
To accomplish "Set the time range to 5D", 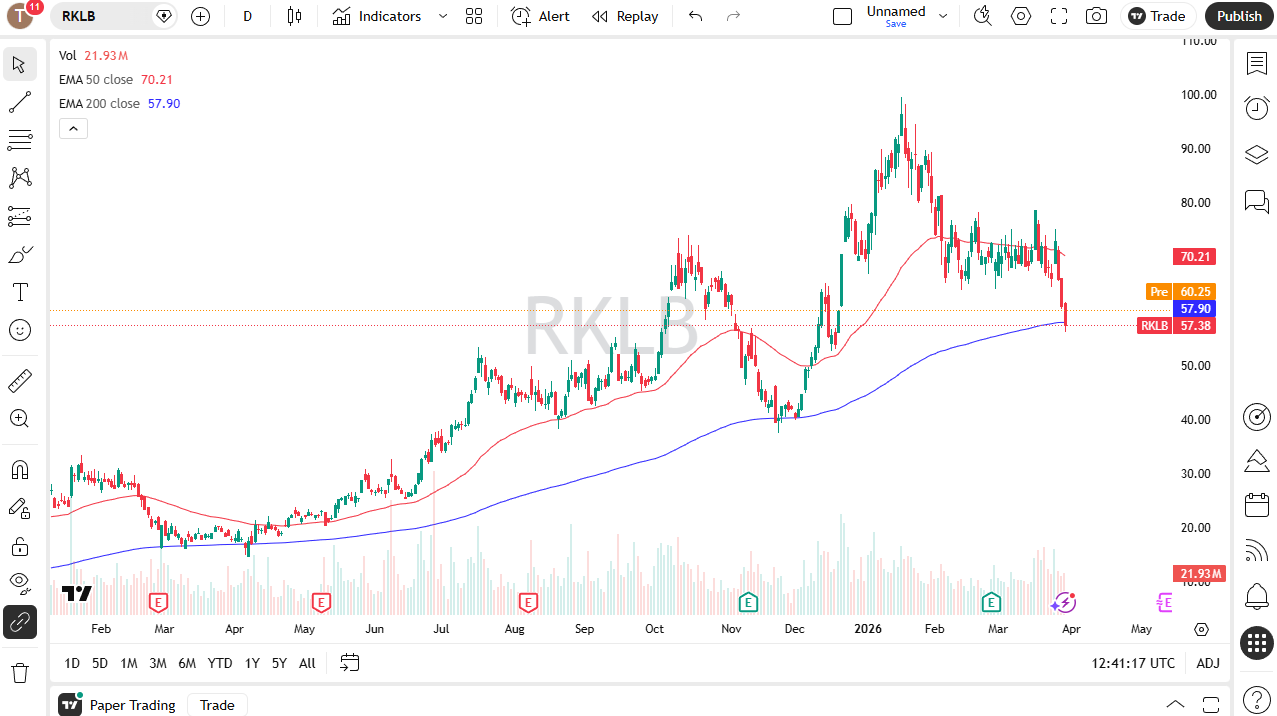I will tap(100, 663).
